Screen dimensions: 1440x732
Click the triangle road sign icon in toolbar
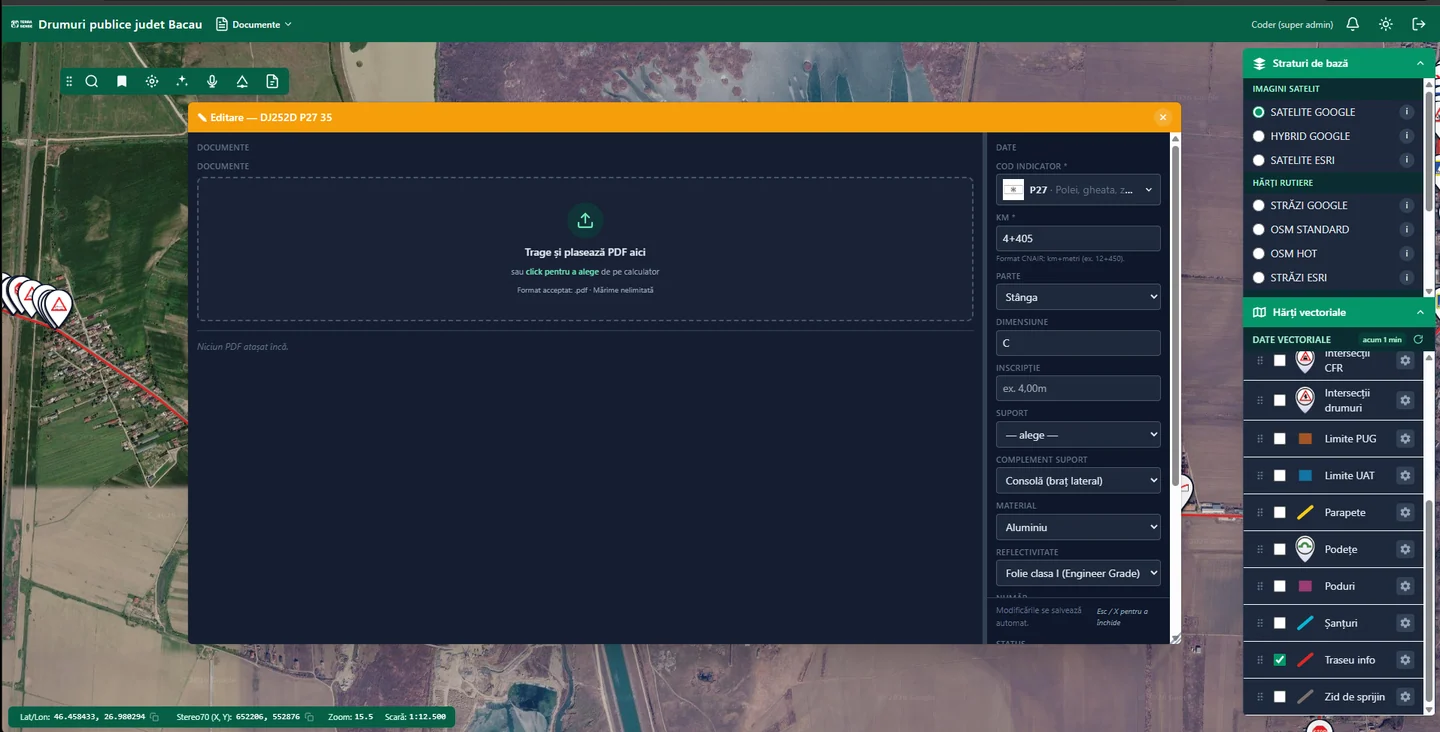click(x=242, y=82)
